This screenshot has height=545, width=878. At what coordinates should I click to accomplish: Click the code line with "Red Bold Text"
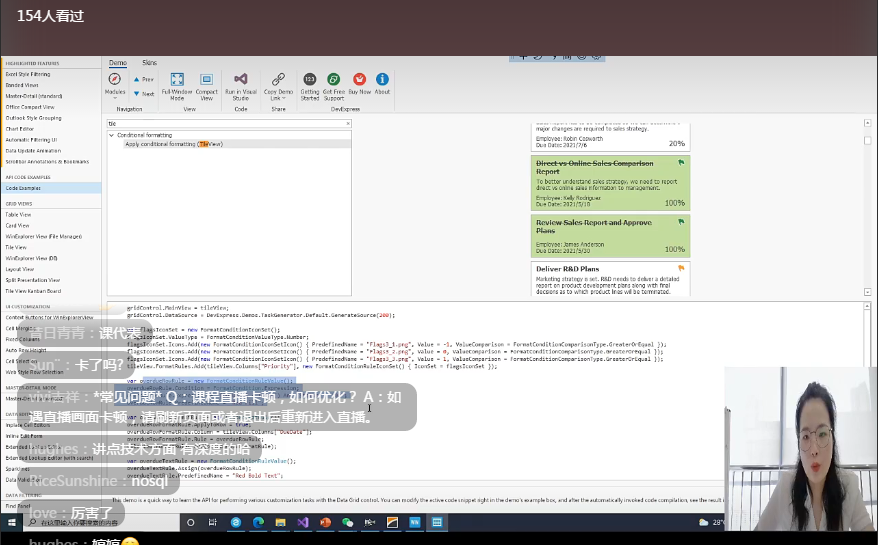pos(205,476)
